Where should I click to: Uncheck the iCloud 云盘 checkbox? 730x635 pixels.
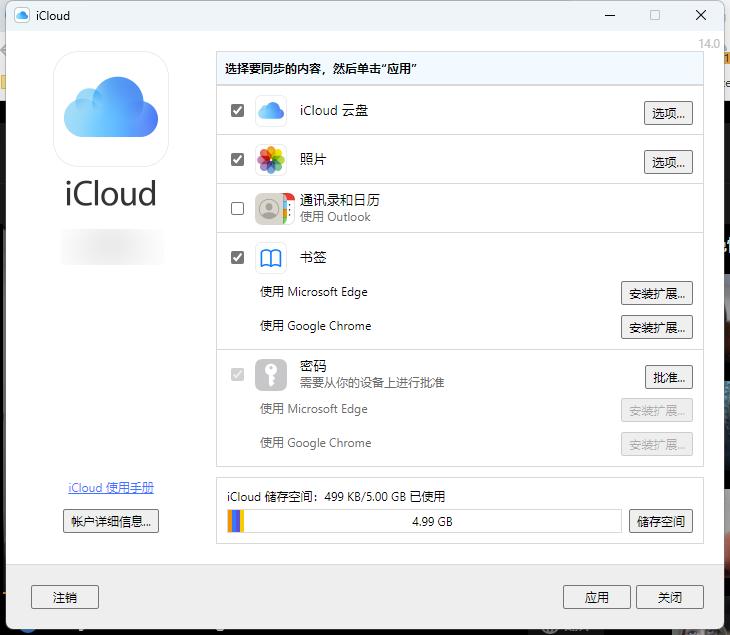tap(237, 111)
